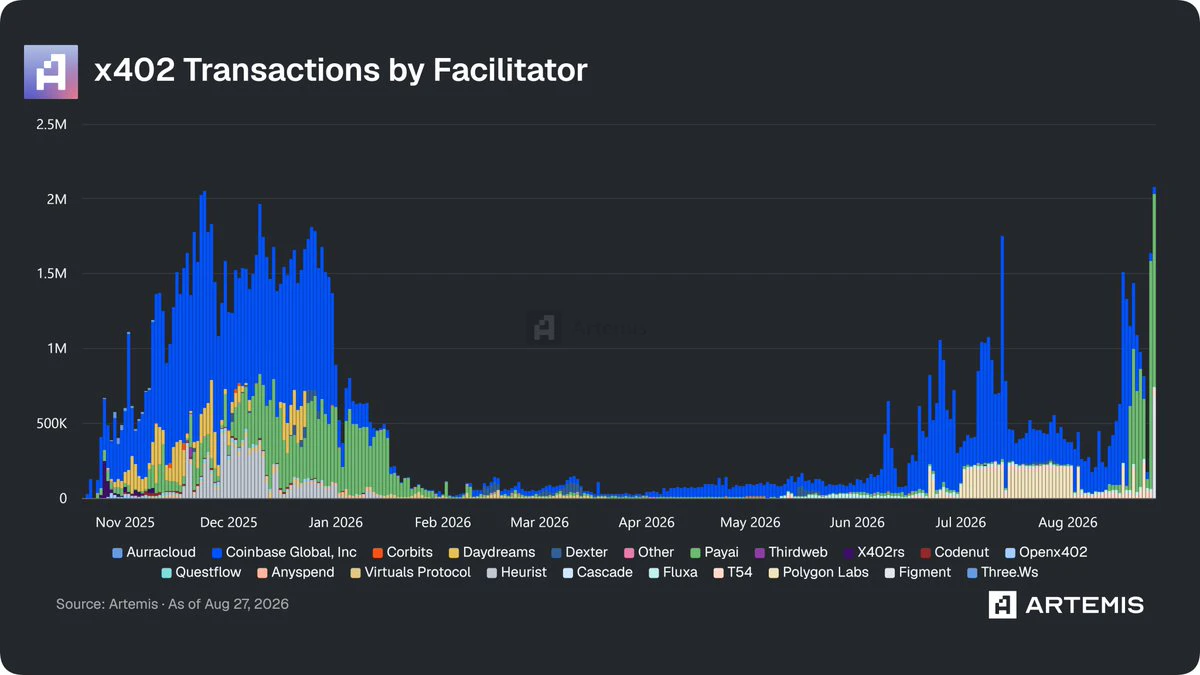The height and width of the screenshot is (675, 1200).
Task: Select the Corbits legend entry
Action: (402, 552)
